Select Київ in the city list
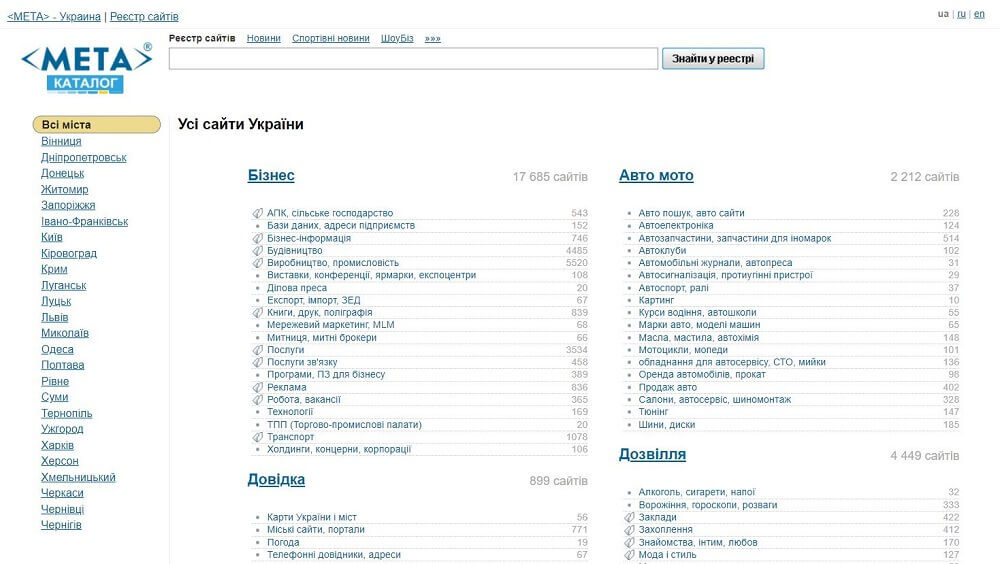Image resolution: width=1000 pixels, height=564 pixels. pyautogui.click(x=52, y=237)
